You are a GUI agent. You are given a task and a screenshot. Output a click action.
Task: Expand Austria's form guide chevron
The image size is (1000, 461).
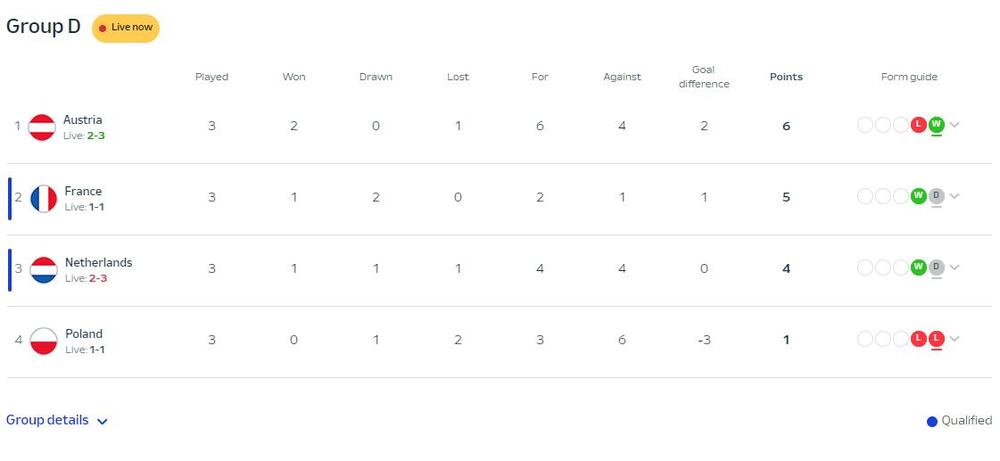(x=954, y=125)
